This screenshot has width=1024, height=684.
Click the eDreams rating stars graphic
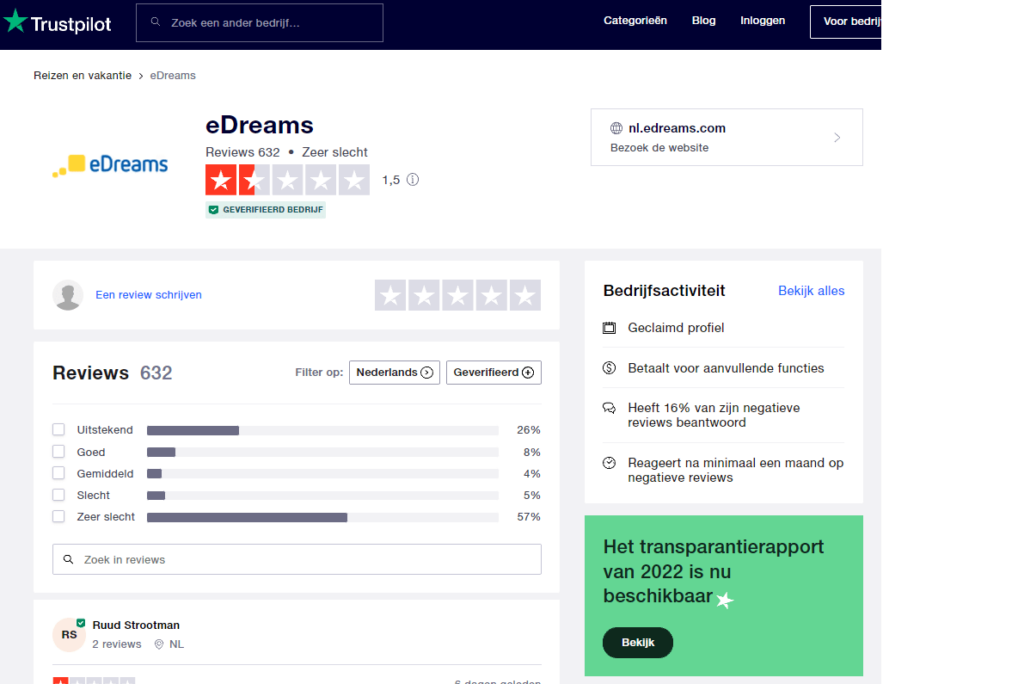coord(287,180)
